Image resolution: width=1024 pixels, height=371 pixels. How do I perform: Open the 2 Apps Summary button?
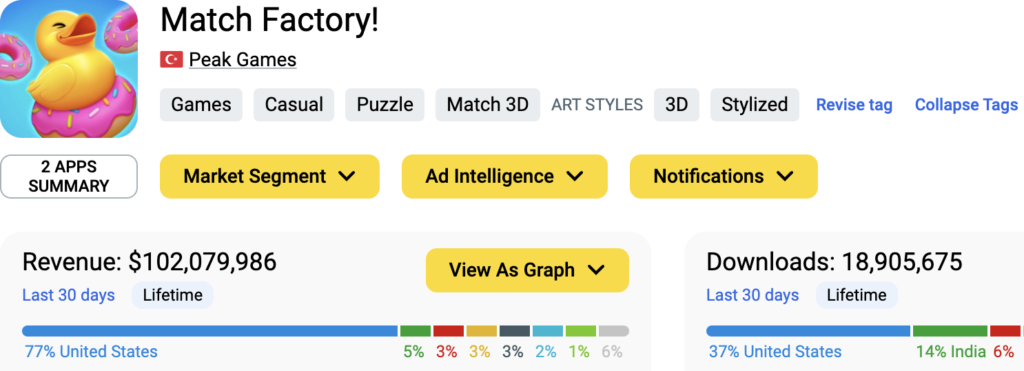pyautogui.click(x=69, y=176)
